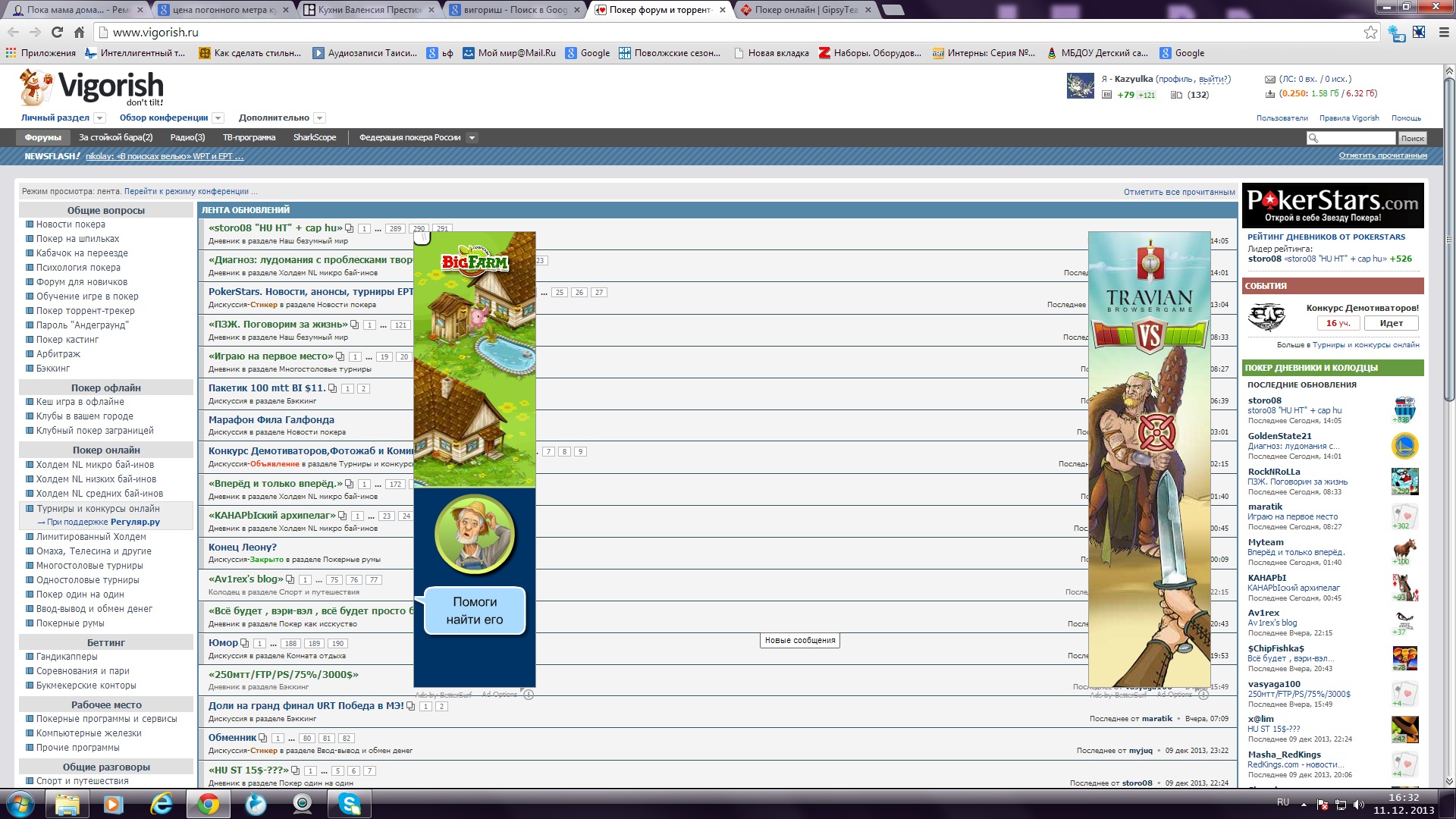The width and height of the screenshot is (1456, 819).
Task: Expand the Личный раздел dropdown
Action: pos(99,118)
